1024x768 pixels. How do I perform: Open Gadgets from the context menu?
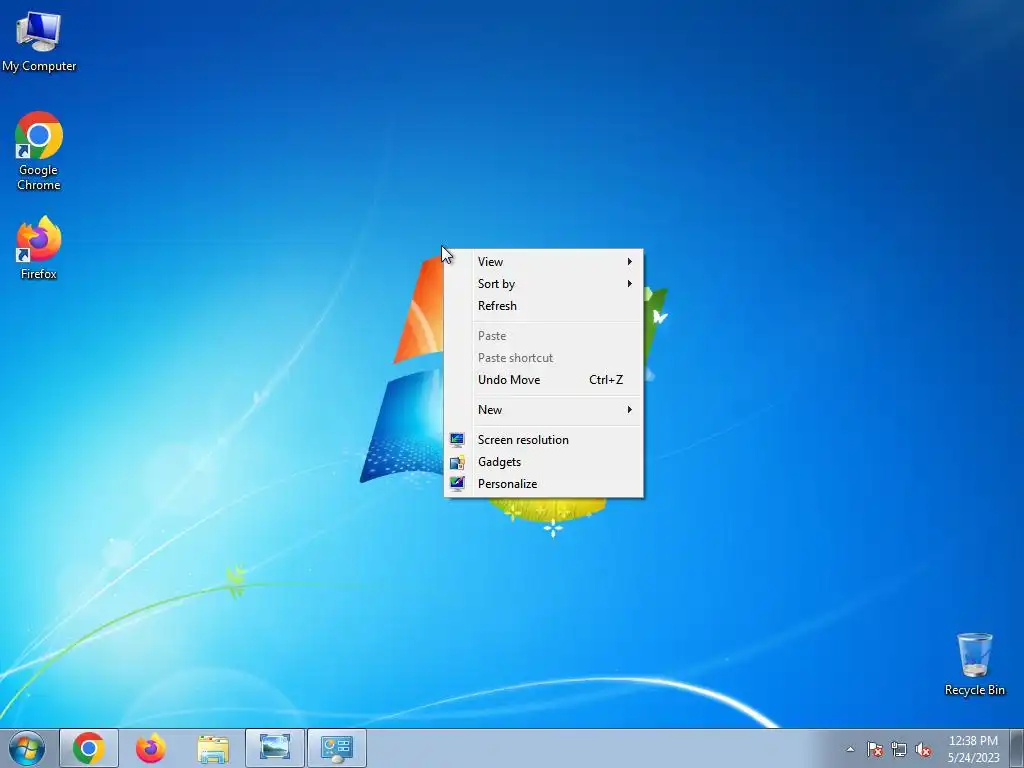pyautogui.click(x=543, y=462)
